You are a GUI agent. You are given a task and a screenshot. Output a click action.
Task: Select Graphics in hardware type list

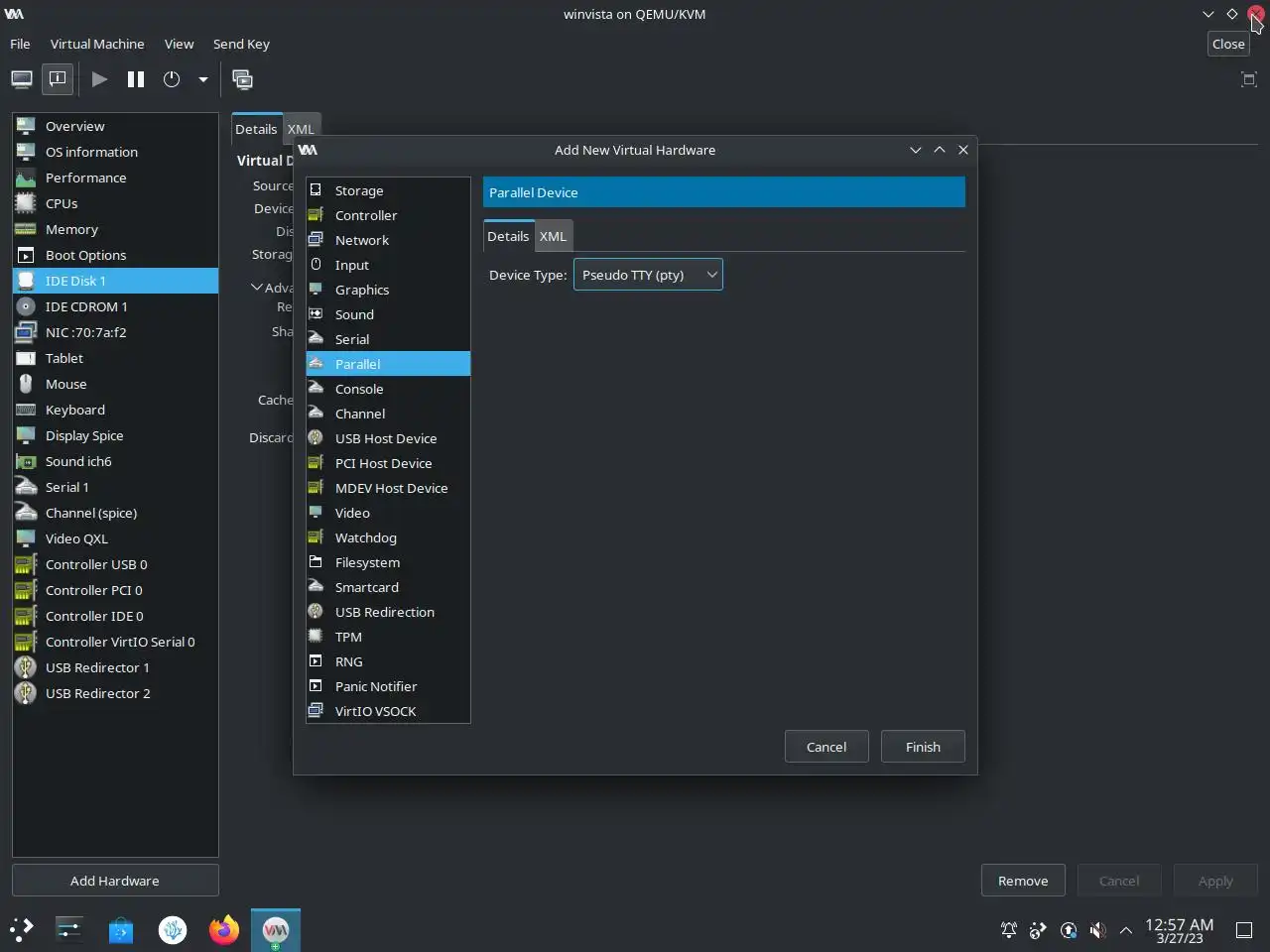[x=388, y=290]
